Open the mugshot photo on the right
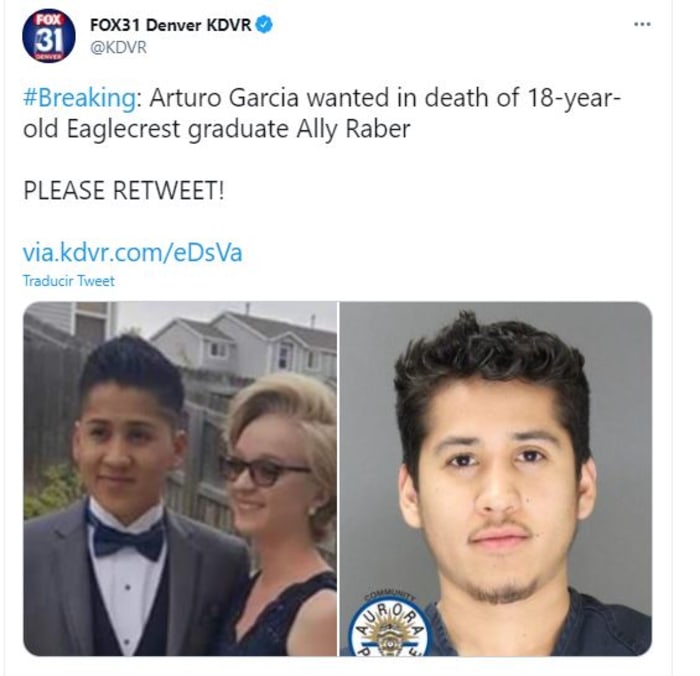 pos(496,479)
